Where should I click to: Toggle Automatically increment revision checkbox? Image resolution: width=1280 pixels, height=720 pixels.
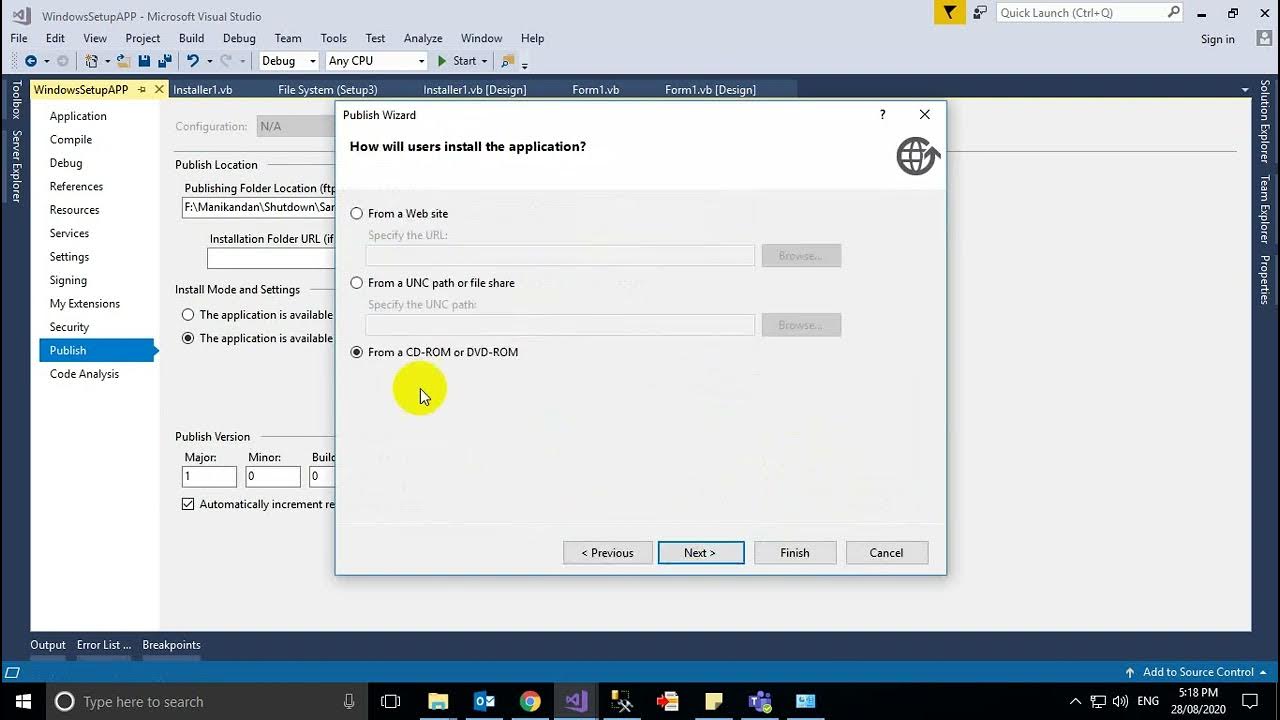tap(188, 504)
